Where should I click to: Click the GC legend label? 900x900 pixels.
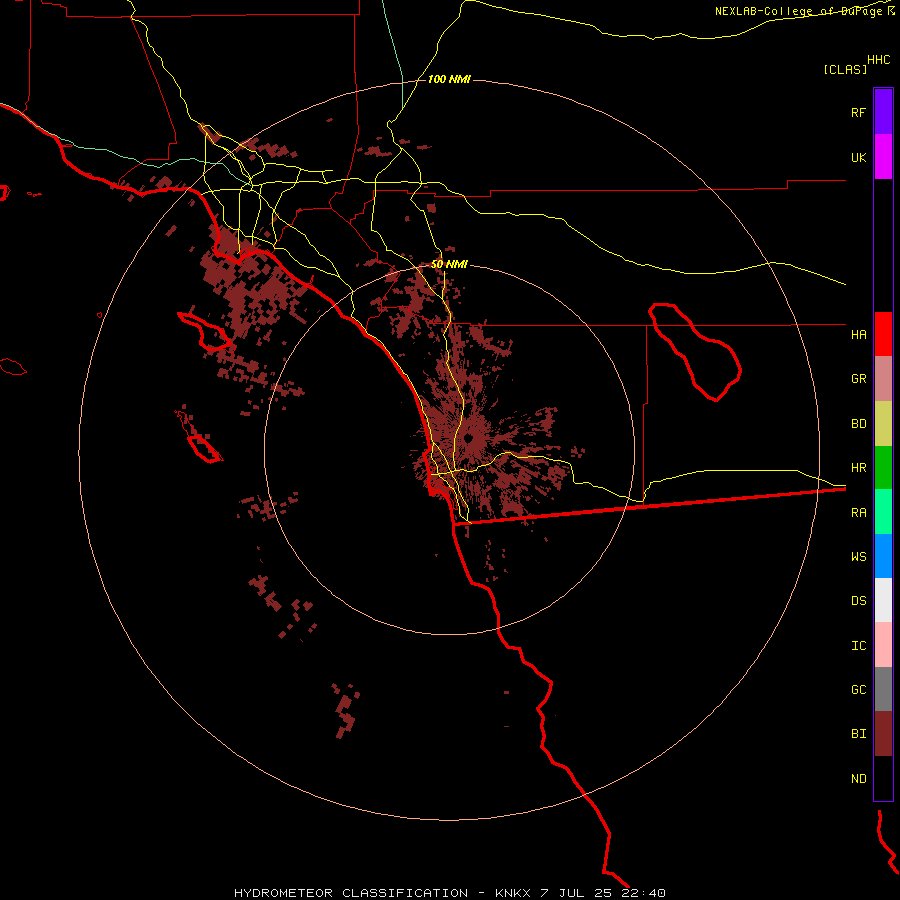coord(858,690)
